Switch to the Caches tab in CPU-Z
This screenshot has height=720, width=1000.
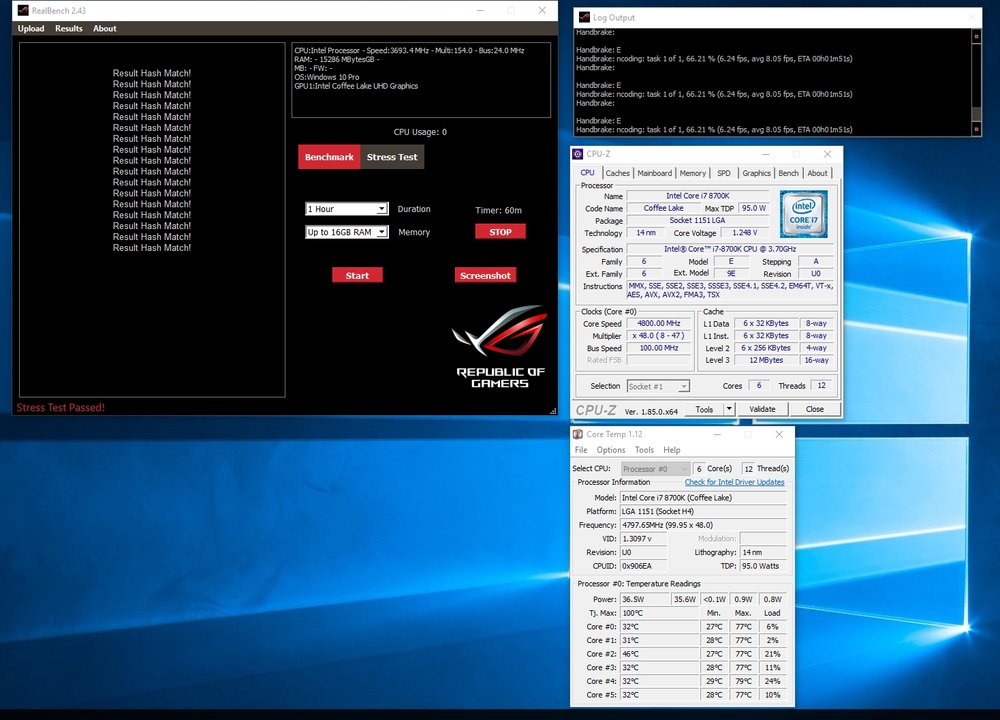617,173
